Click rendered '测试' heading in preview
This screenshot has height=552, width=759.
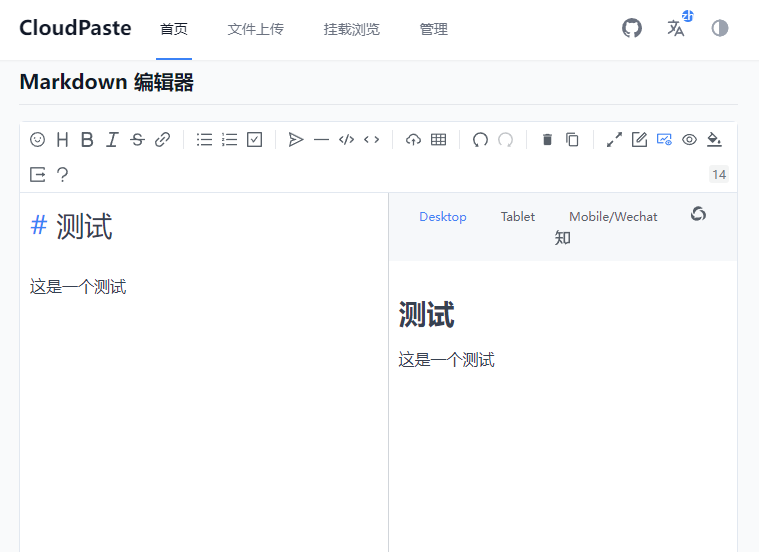tap(426, 314)
